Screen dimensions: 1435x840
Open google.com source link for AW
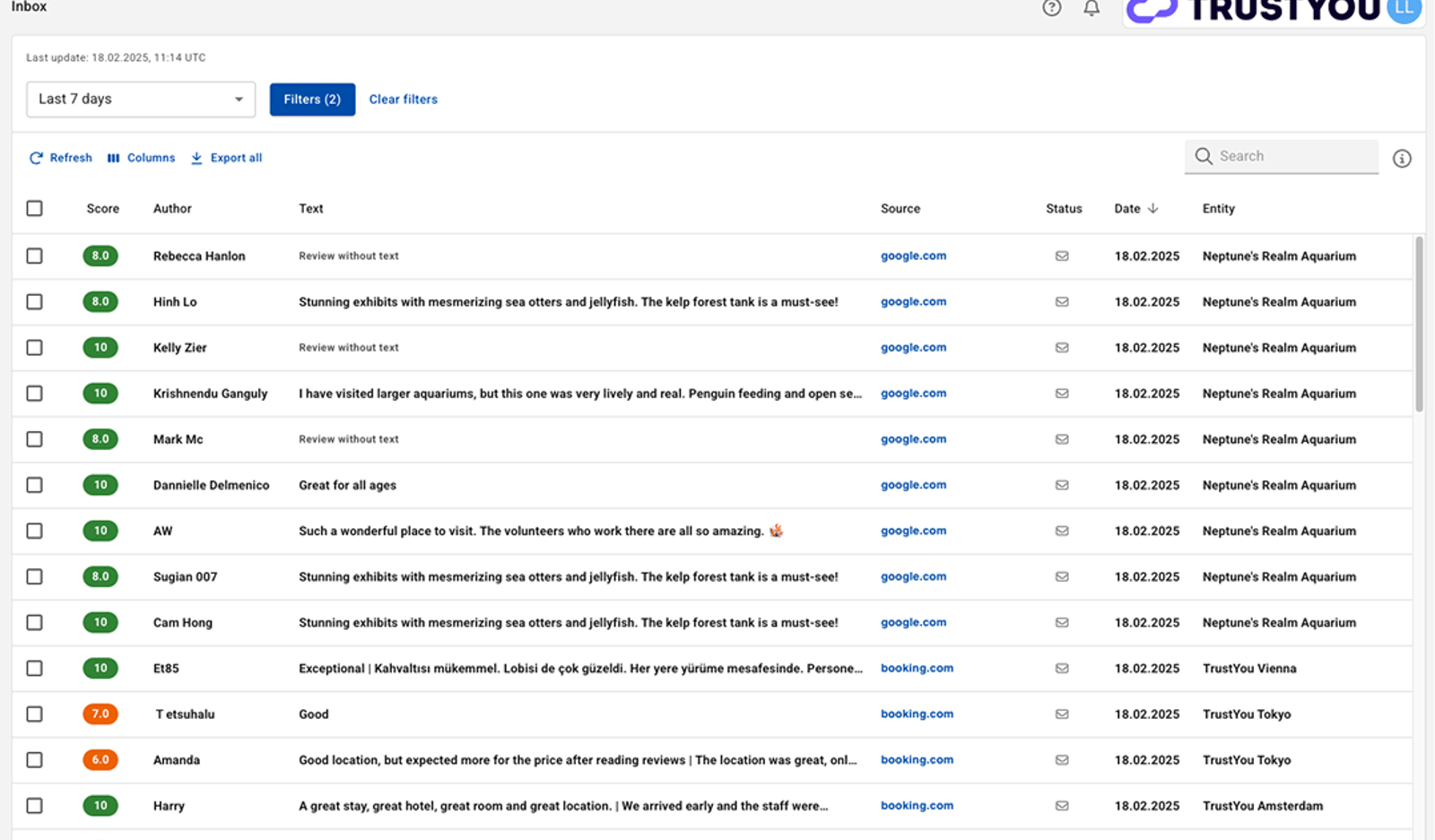click(x=913, y=531)
